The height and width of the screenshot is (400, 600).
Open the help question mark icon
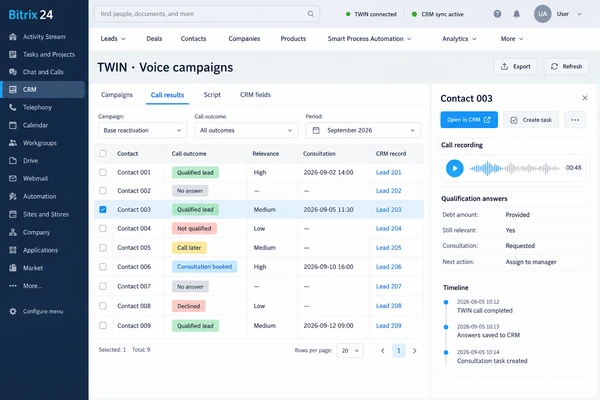click(x=497, y=14)
